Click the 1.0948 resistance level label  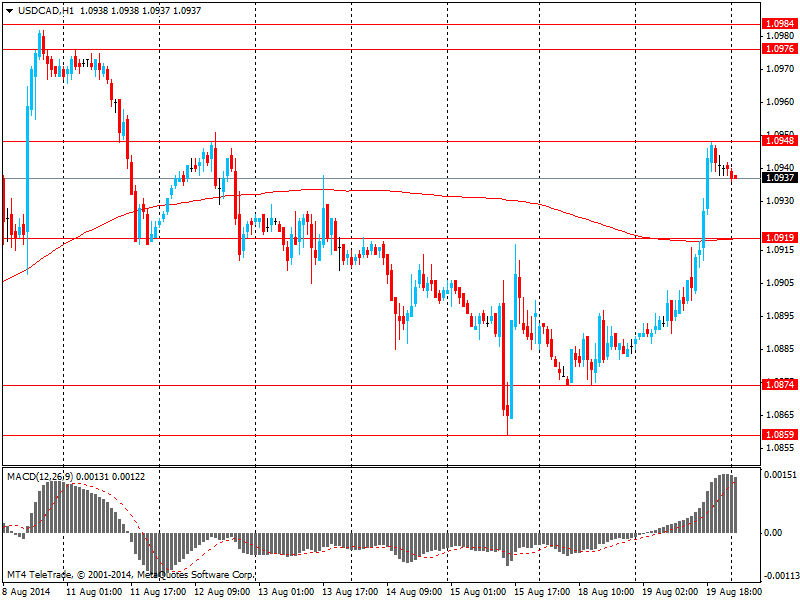[778, 141]
